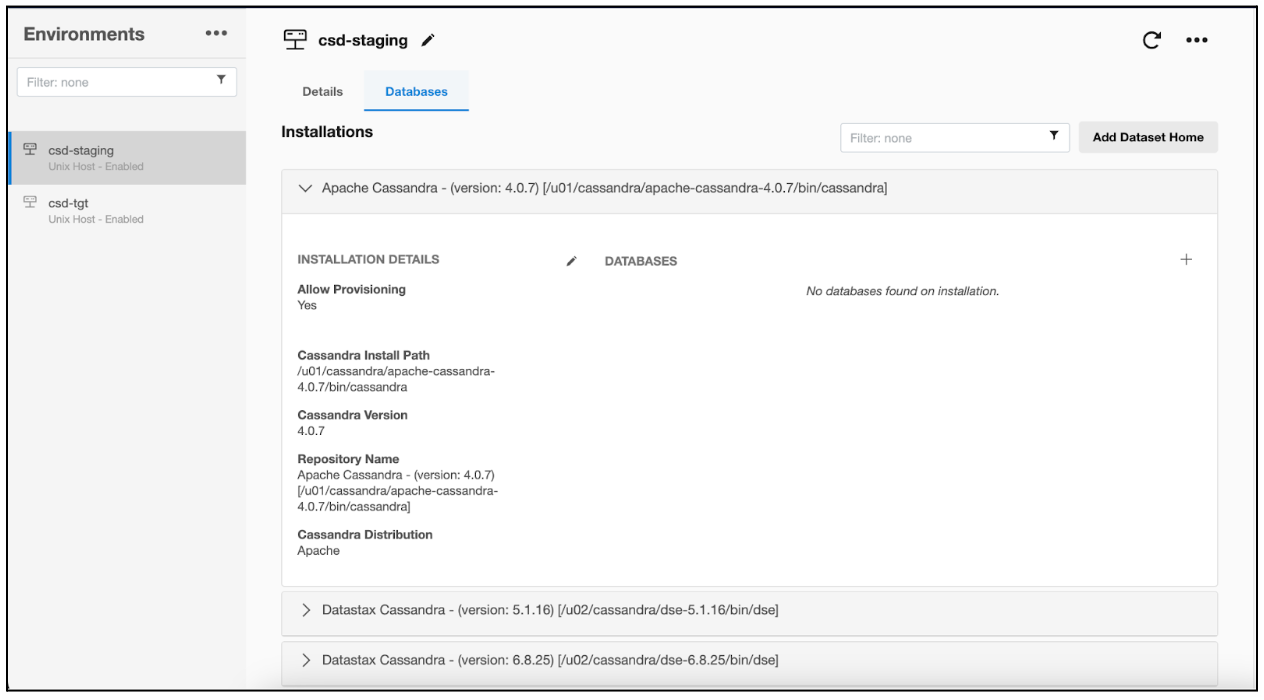The width and height of the screenshot is (1264, 700).
Task: Expand Datastax Cassandra version 5.1.16 row
Action: (305, 610)
